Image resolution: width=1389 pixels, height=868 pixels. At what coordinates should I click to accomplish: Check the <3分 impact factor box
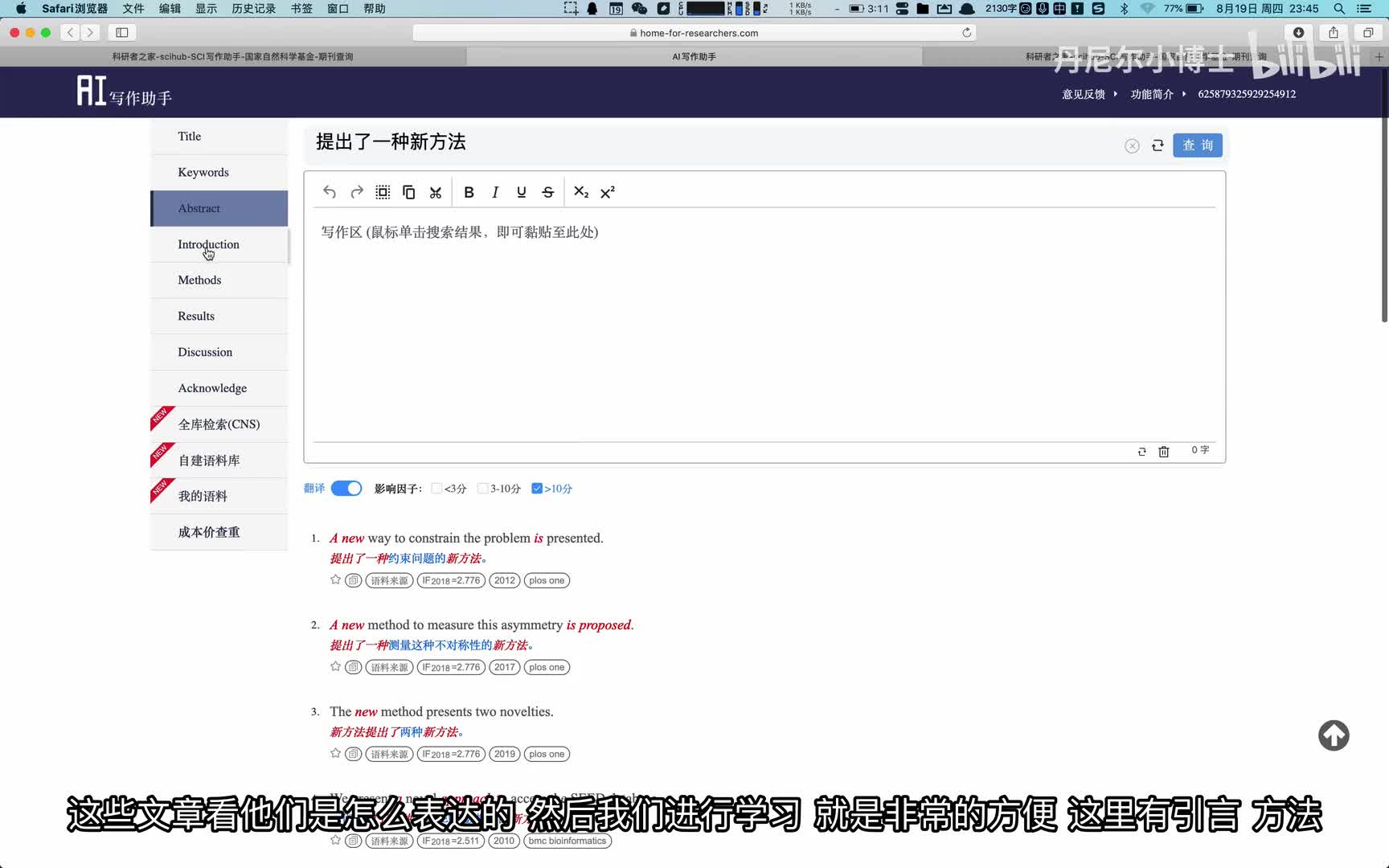(x=436, y=489)
